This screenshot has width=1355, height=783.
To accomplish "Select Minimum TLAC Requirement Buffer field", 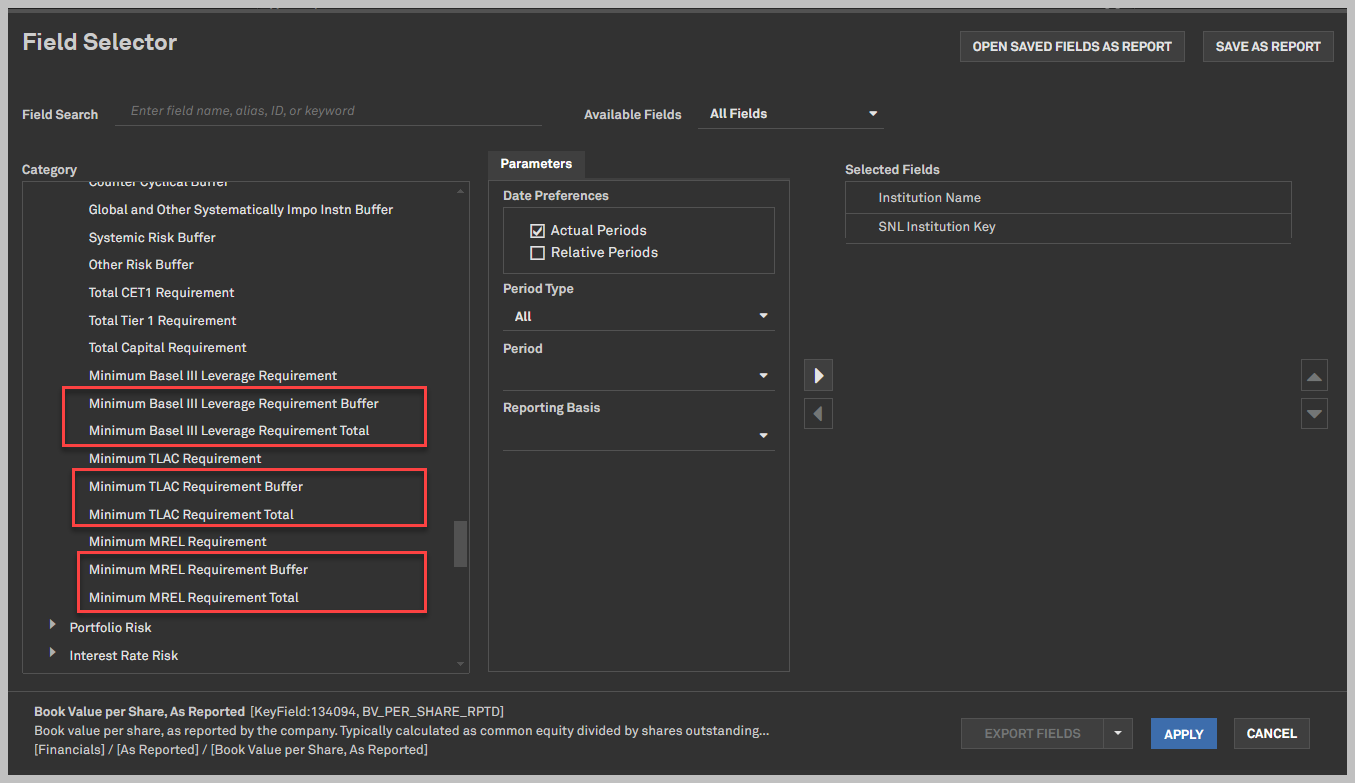I will (196, 487).
